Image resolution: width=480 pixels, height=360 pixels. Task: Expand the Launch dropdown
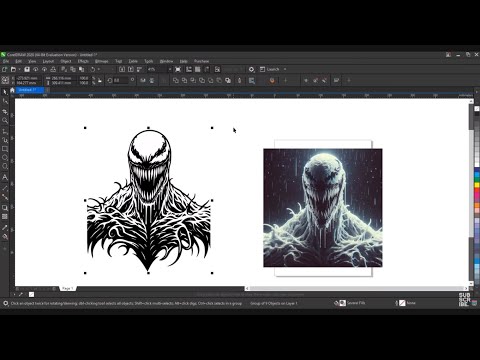point(285,69)
